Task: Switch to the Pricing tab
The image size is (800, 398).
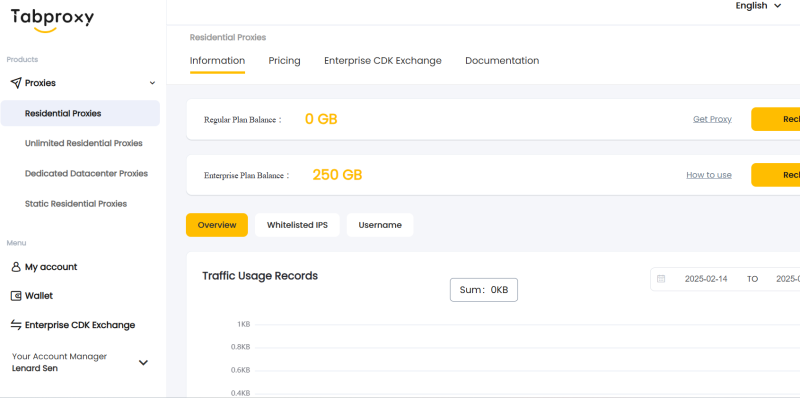Action: pyautogui.click(x=284, y=61)
